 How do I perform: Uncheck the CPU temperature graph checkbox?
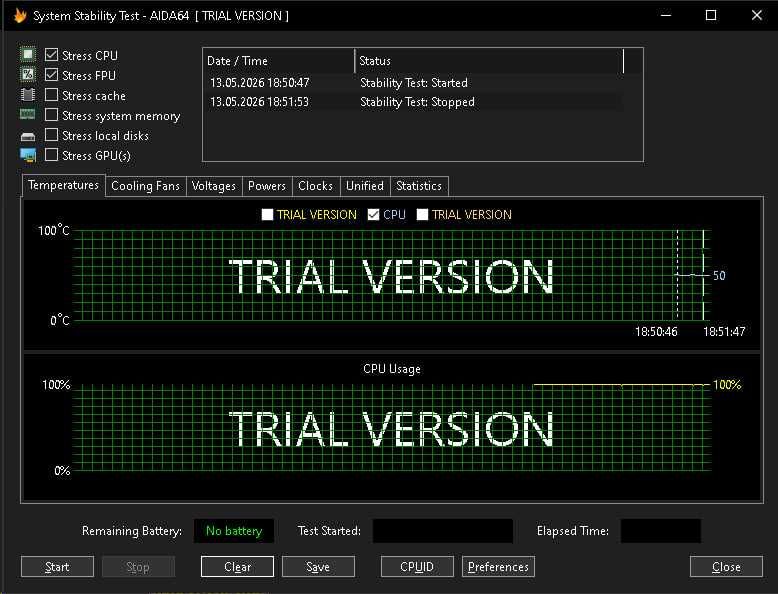(373, 214)
